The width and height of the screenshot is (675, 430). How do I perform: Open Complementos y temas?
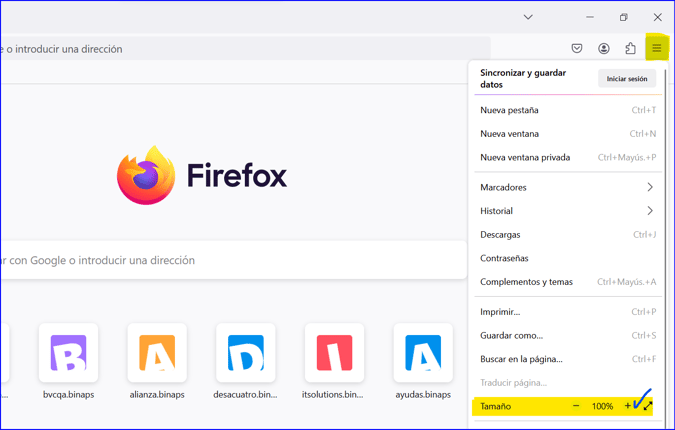568,282
